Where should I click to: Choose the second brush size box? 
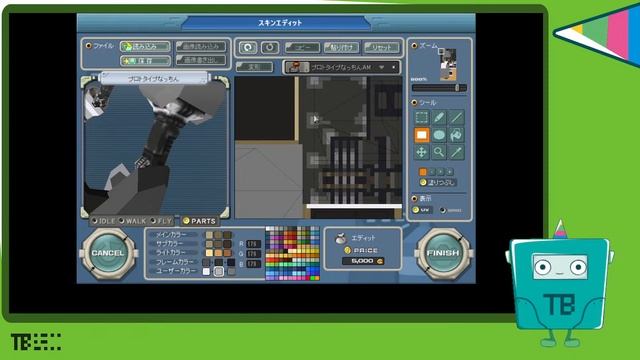click(x=432, y=172)
